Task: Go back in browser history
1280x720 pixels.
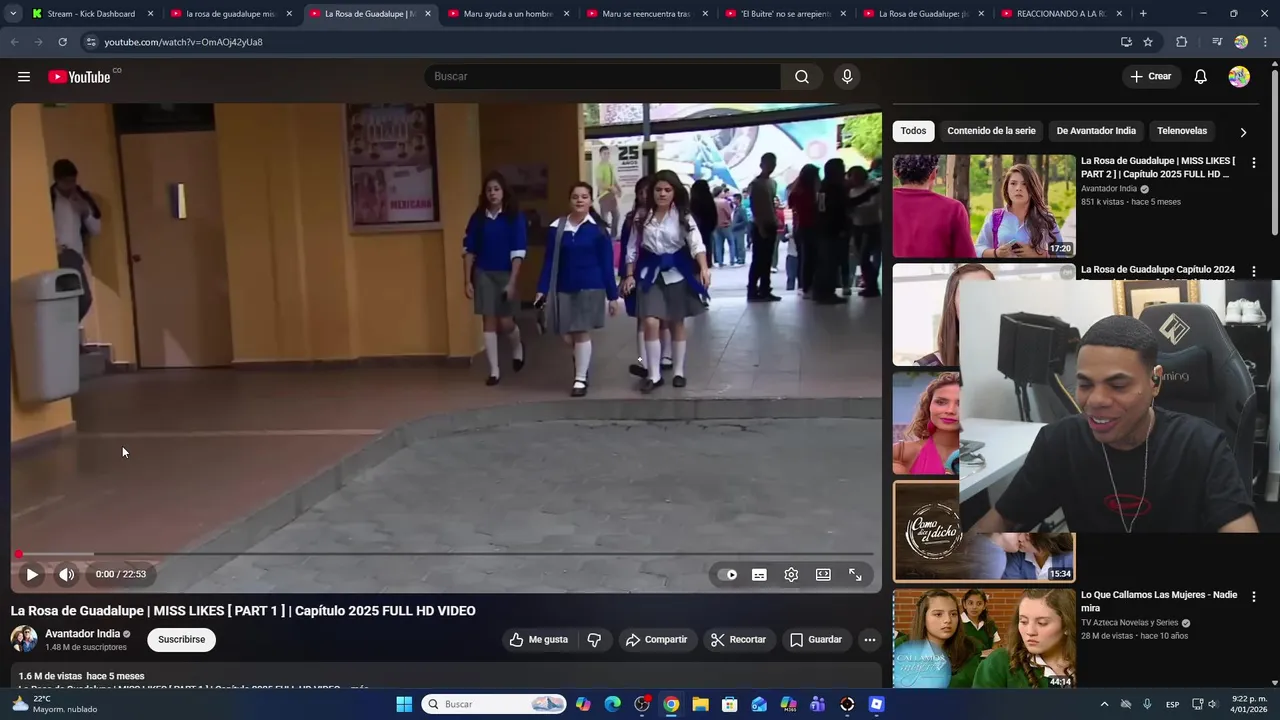Action: (x=14, y=42)
